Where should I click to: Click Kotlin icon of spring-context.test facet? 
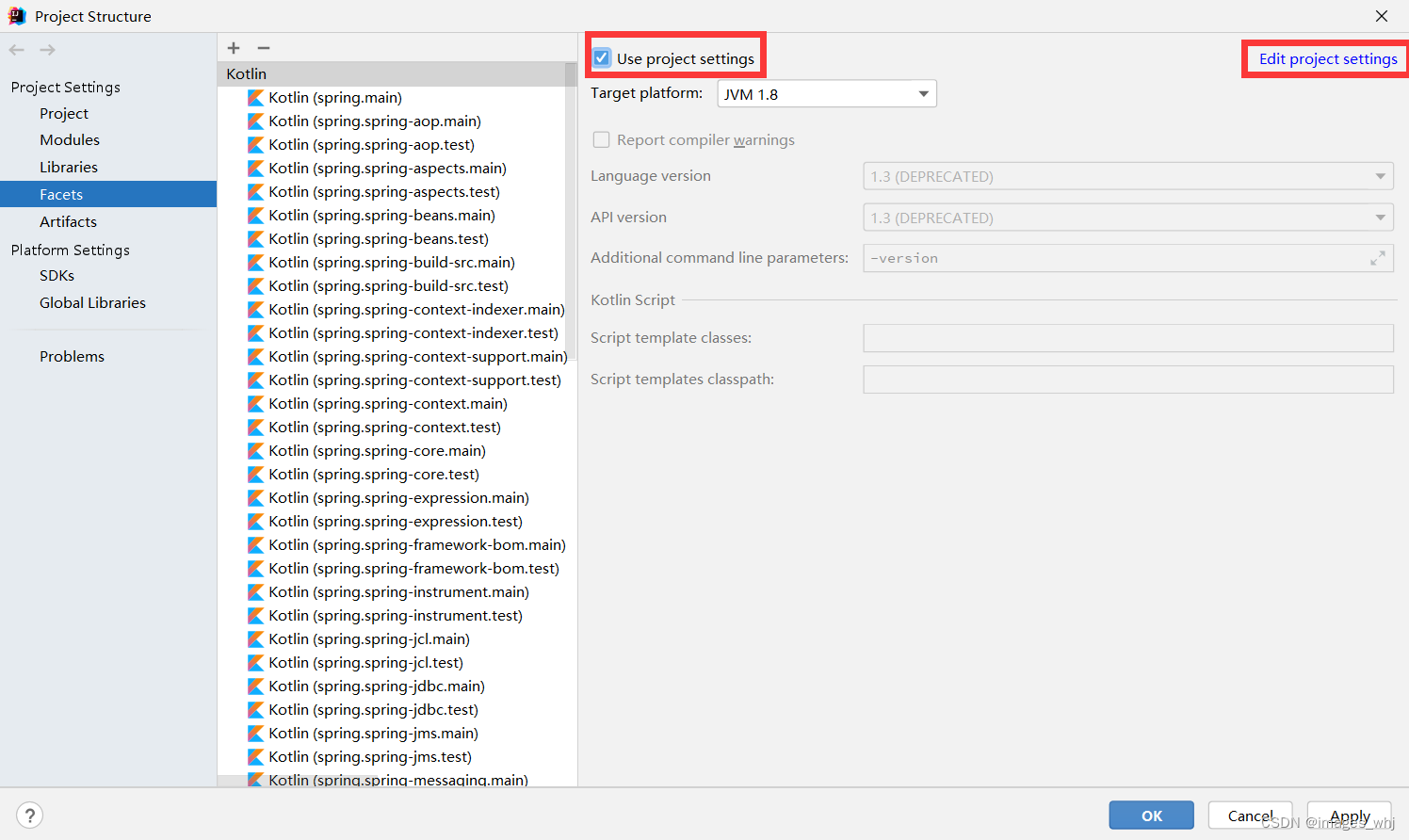pyautogui.click(x=255, y=428)
